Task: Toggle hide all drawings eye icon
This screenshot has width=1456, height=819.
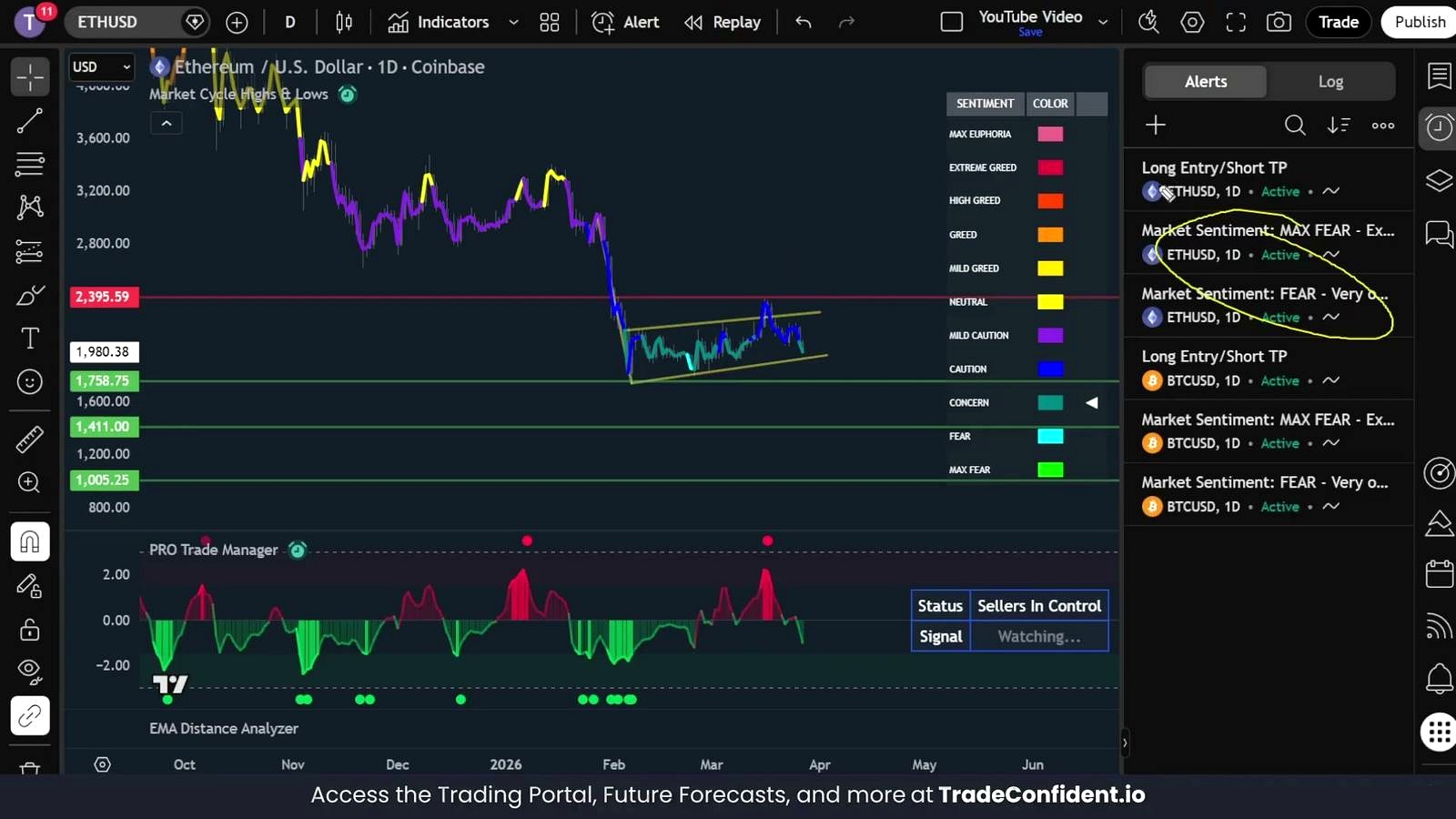Action: point(30,672)
